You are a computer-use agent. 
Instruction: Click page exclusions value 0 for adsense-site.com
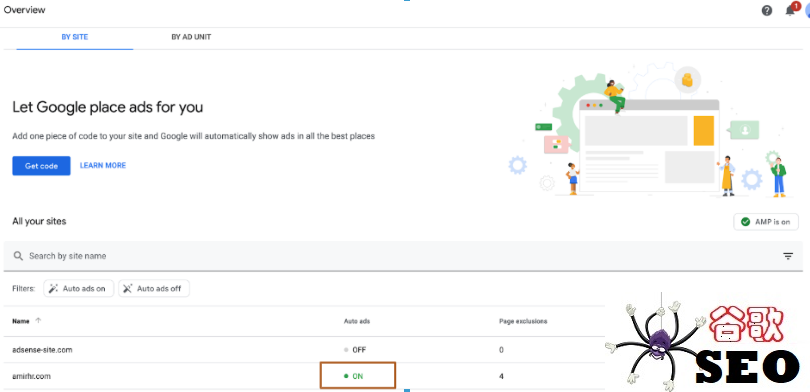[501, 350]
